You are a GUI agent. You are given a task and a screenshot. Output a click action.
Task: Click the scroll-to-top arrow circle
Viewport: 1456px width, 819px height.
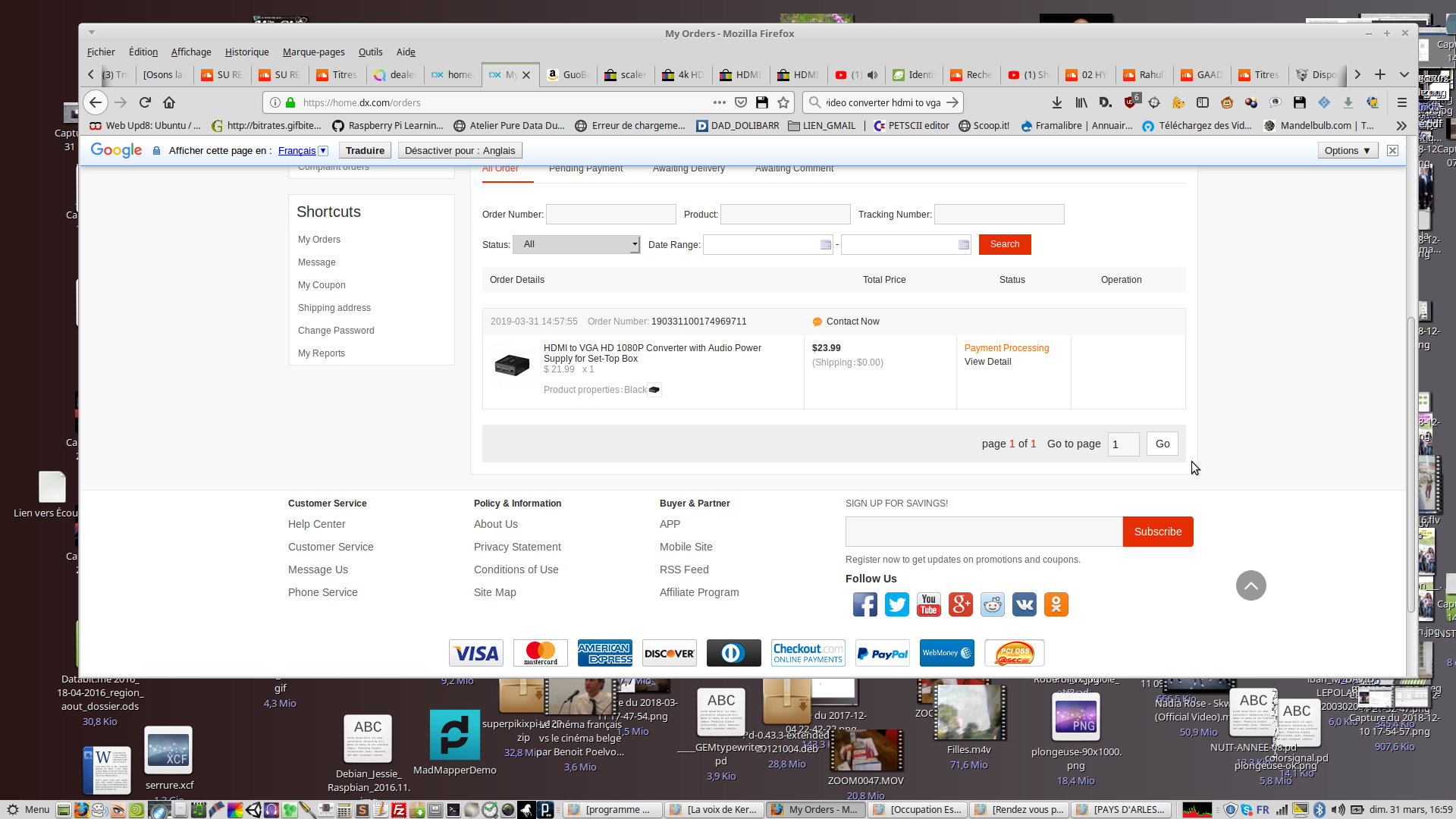click(x=1250, y=585)
